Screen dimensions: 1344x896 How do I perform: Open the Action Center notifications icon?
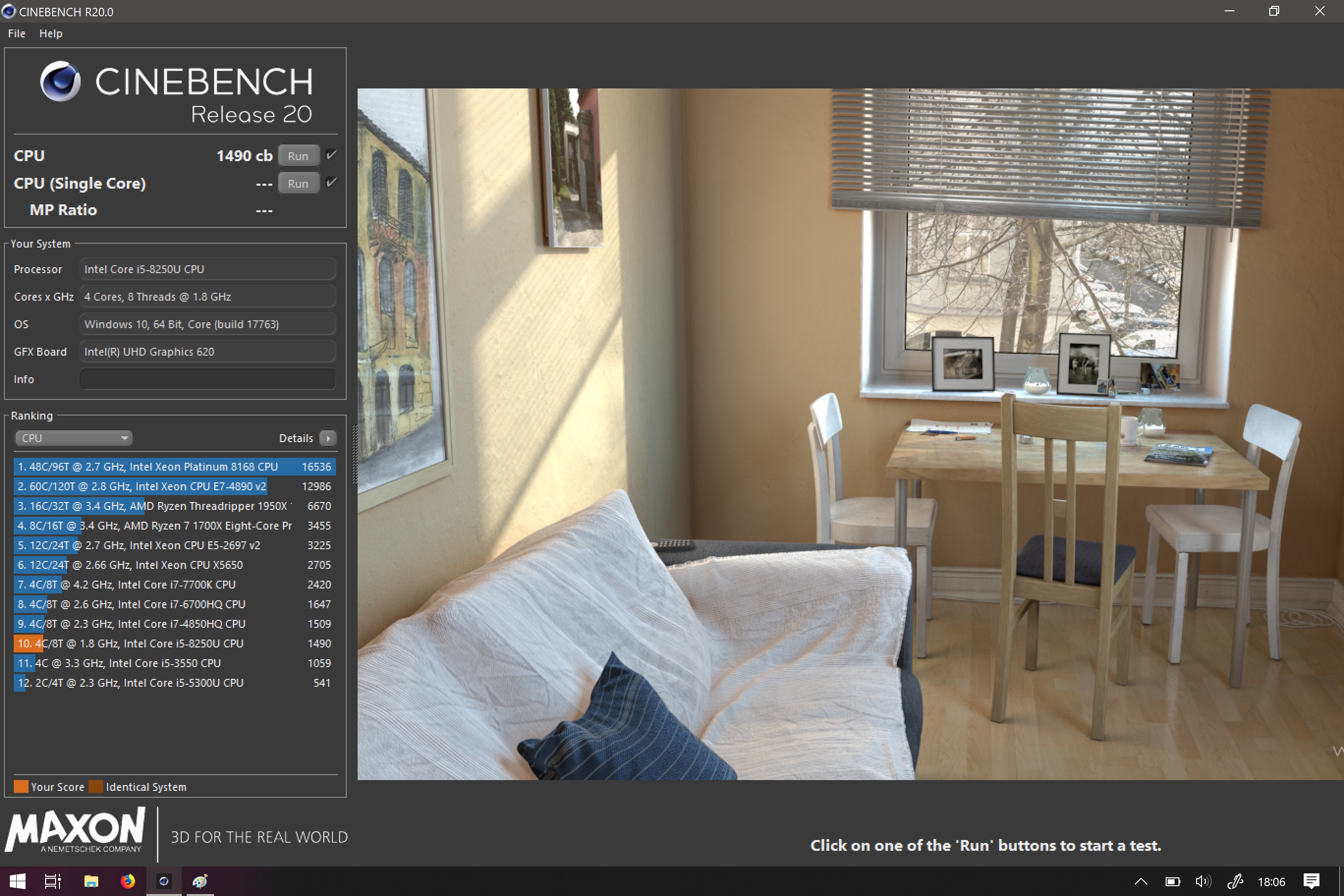click(x=1312, y=881)
